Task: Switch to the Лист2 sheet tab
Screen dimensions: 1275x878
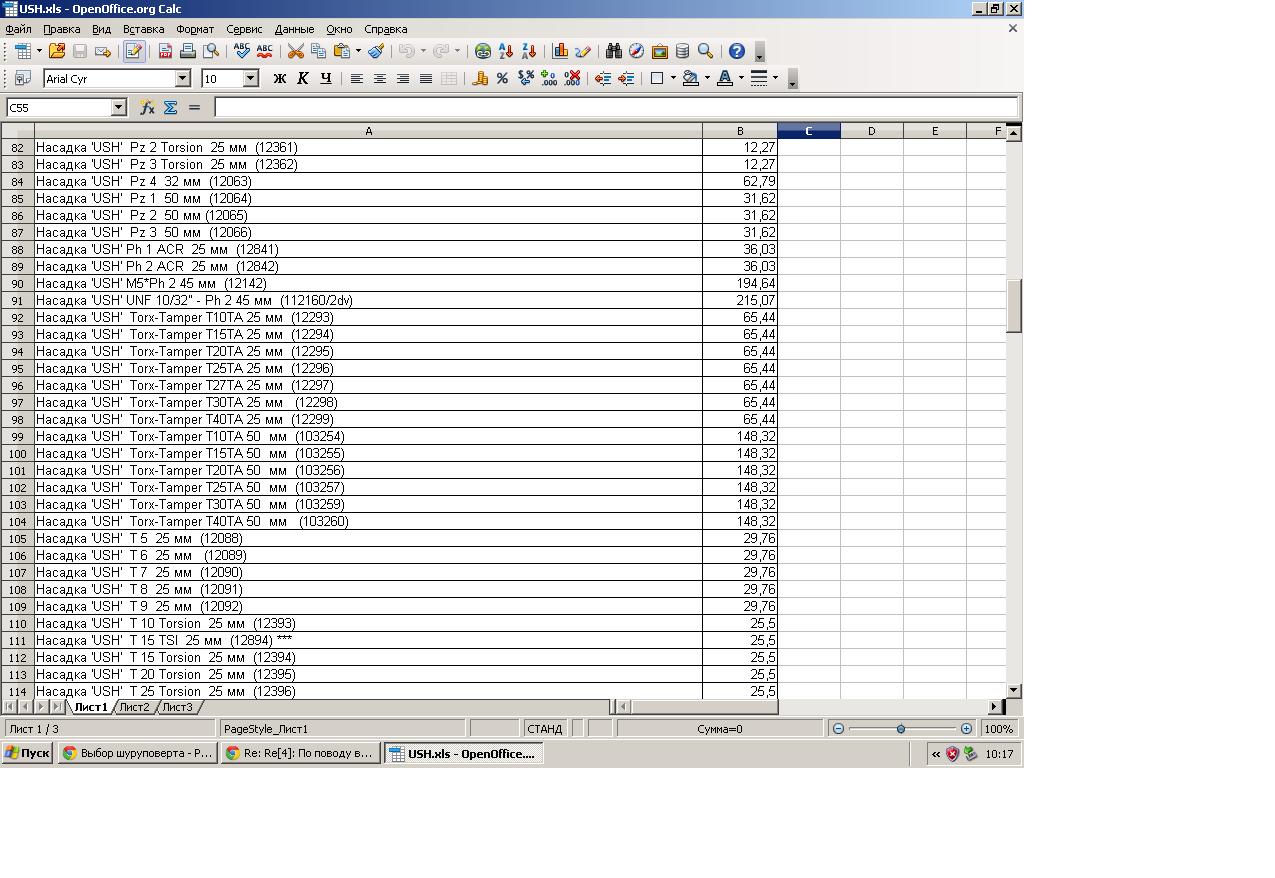Action: [x=134, y=707]
